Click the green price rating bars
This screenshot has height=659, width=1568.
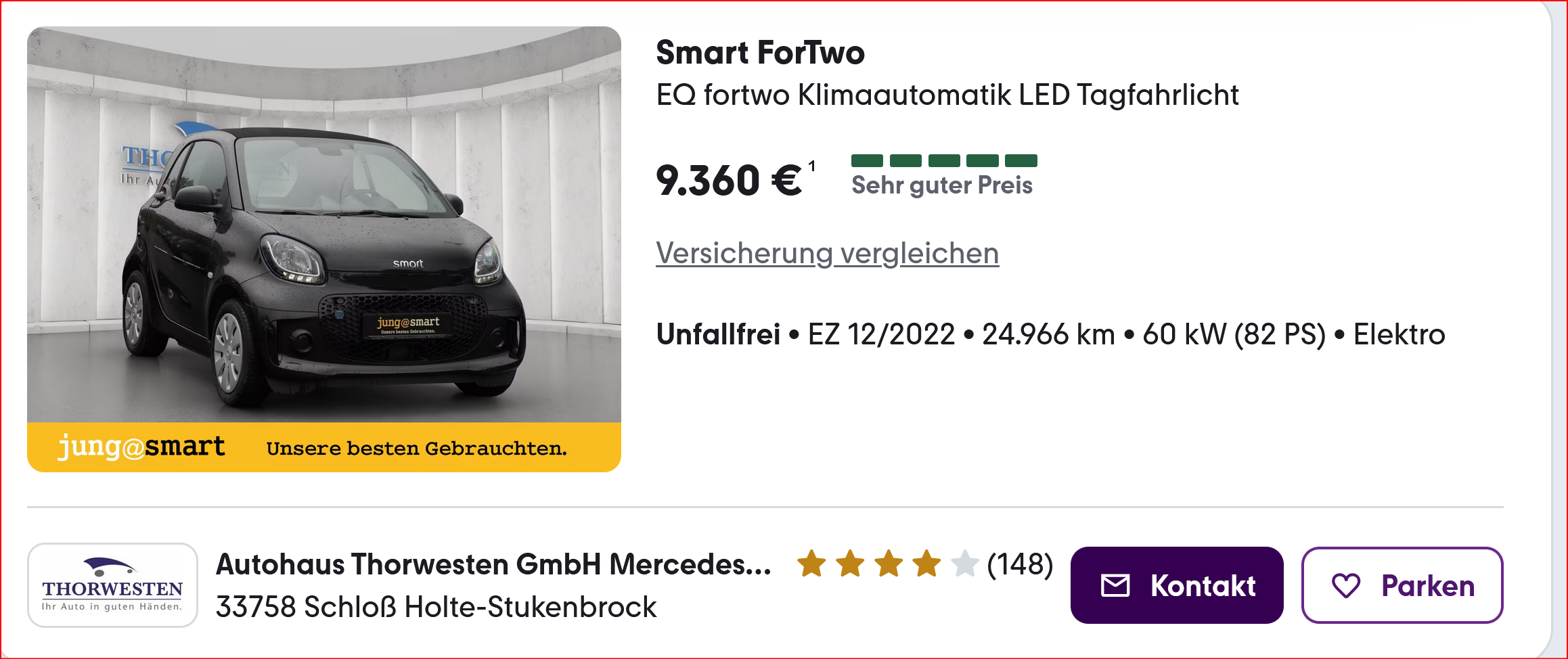(x=943, y=160)
